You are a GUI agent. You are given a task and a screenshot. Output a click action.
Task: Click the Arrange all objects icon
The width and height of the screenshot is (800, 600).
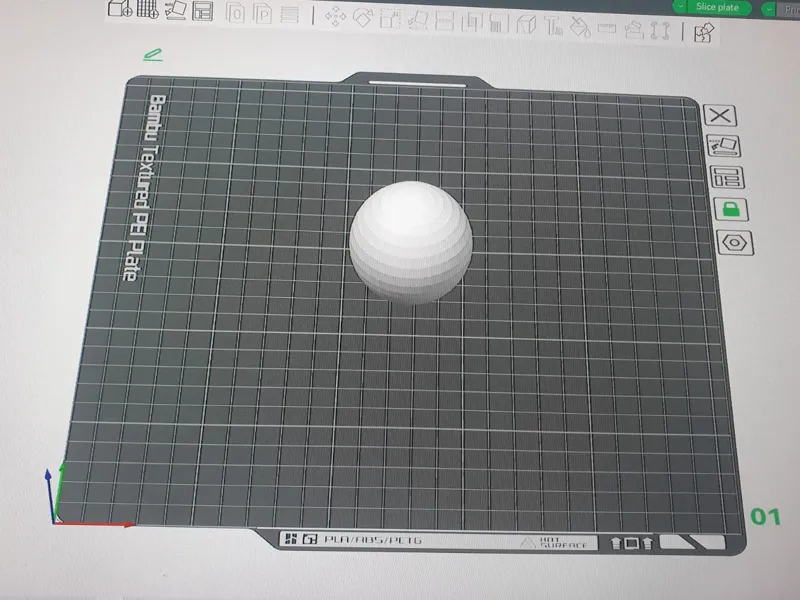(x=202, y=11)
